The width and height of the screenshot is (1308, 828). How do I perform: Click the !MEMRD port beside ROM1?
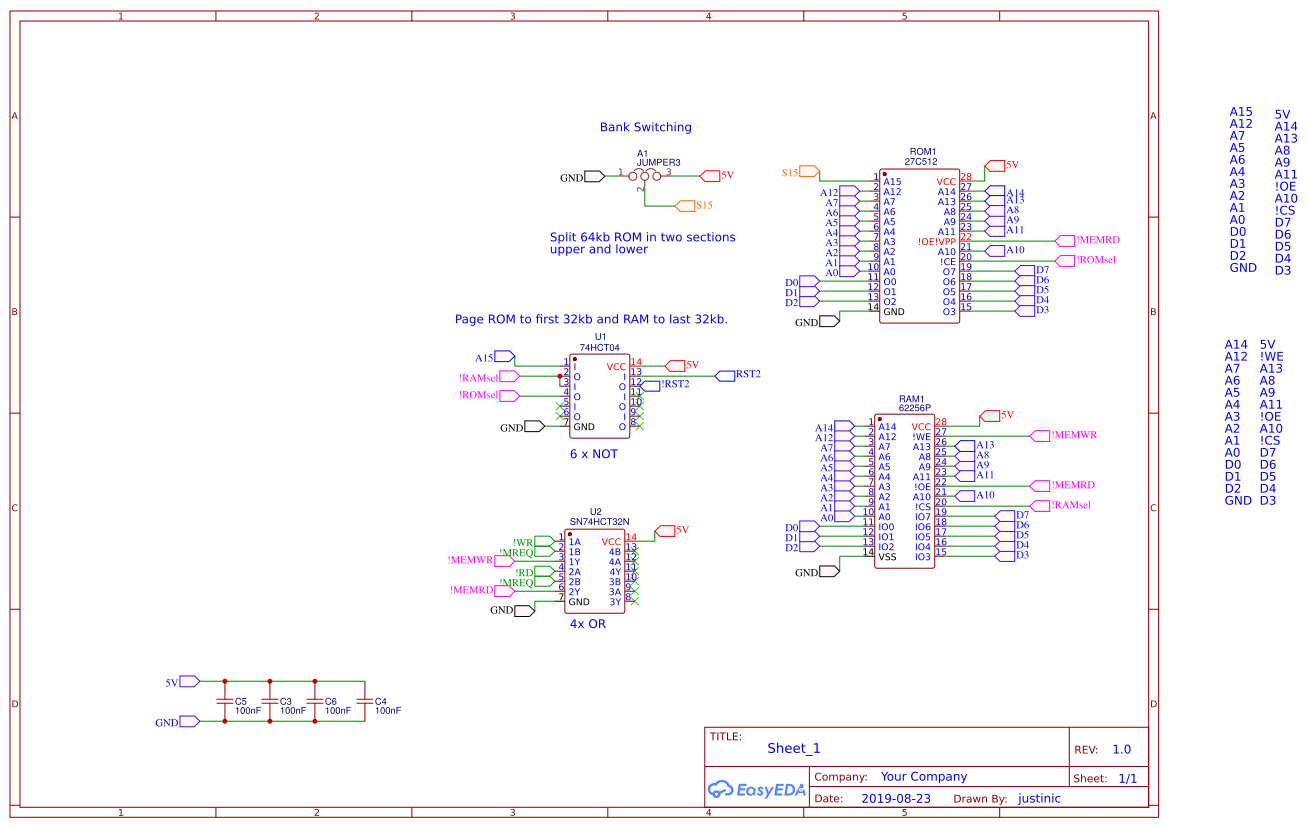[1063, 240]
